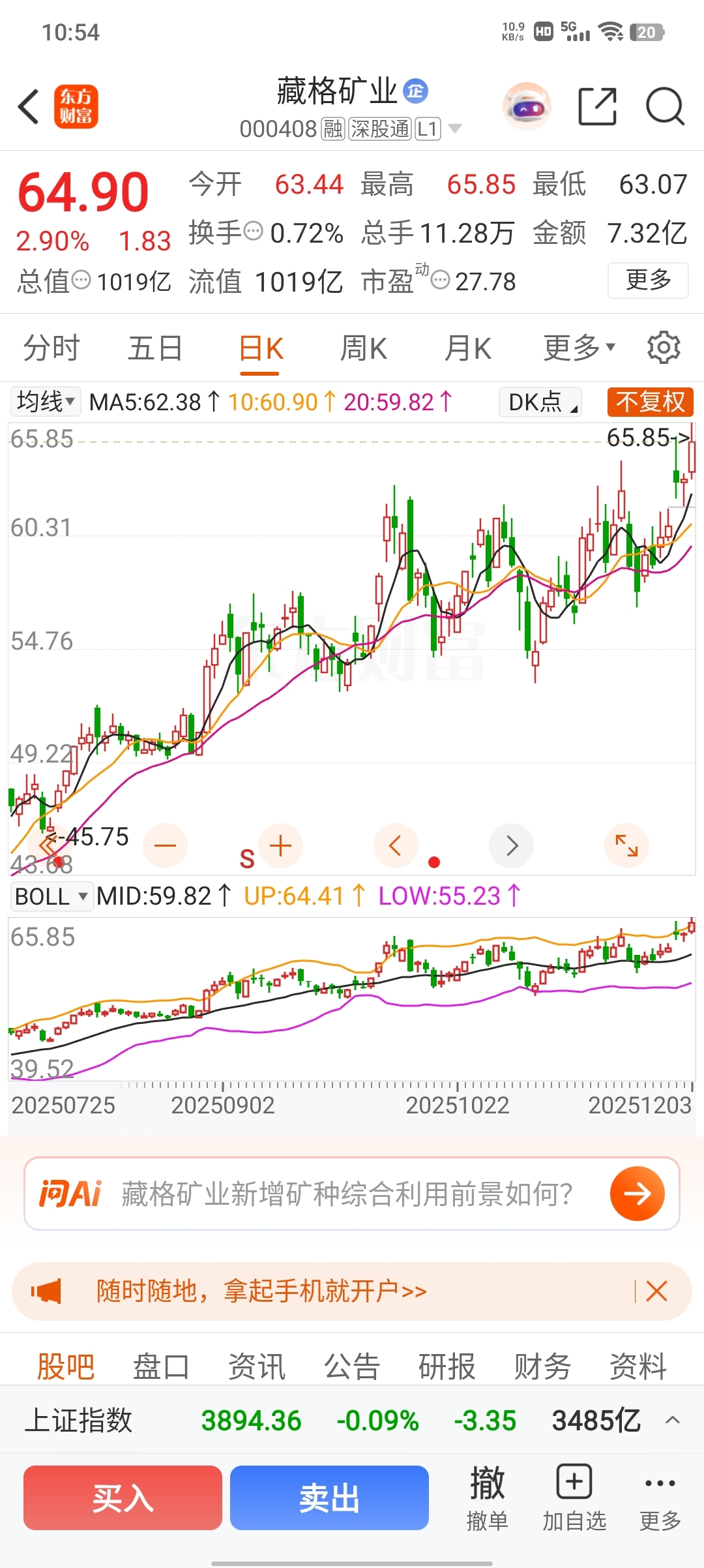
Task: Open 资料 tab
Action: 638,1366
